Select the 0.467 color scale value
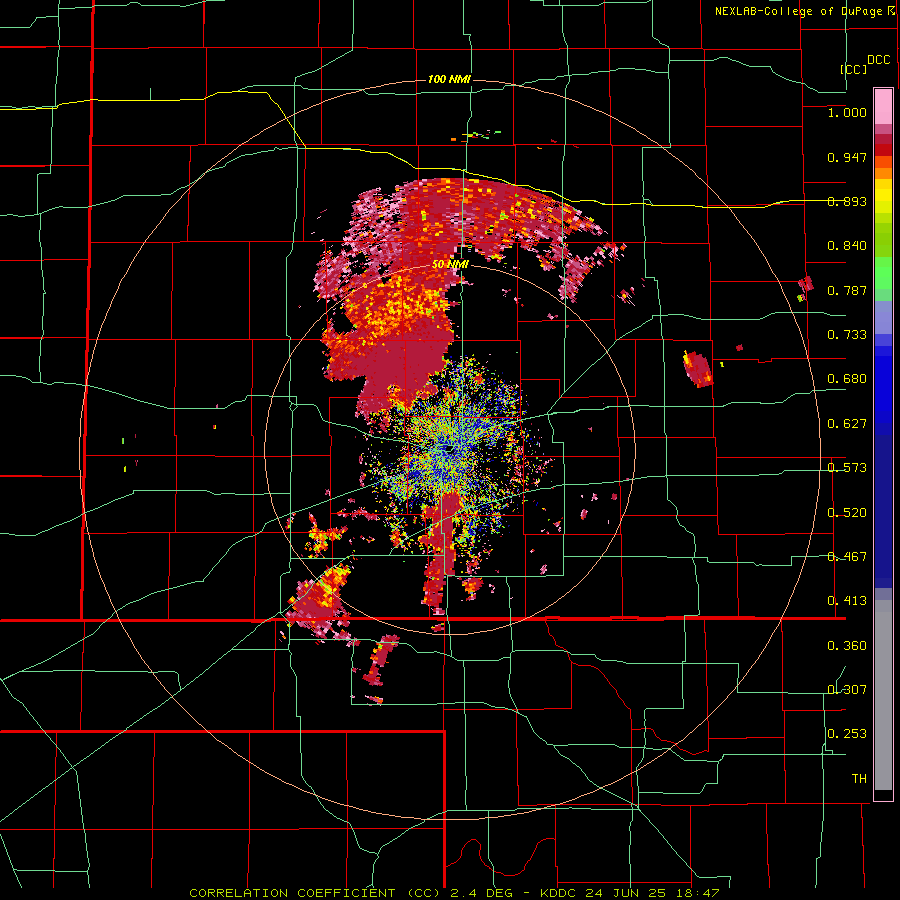Screen dimensions: 900x900 click(847, 557)
